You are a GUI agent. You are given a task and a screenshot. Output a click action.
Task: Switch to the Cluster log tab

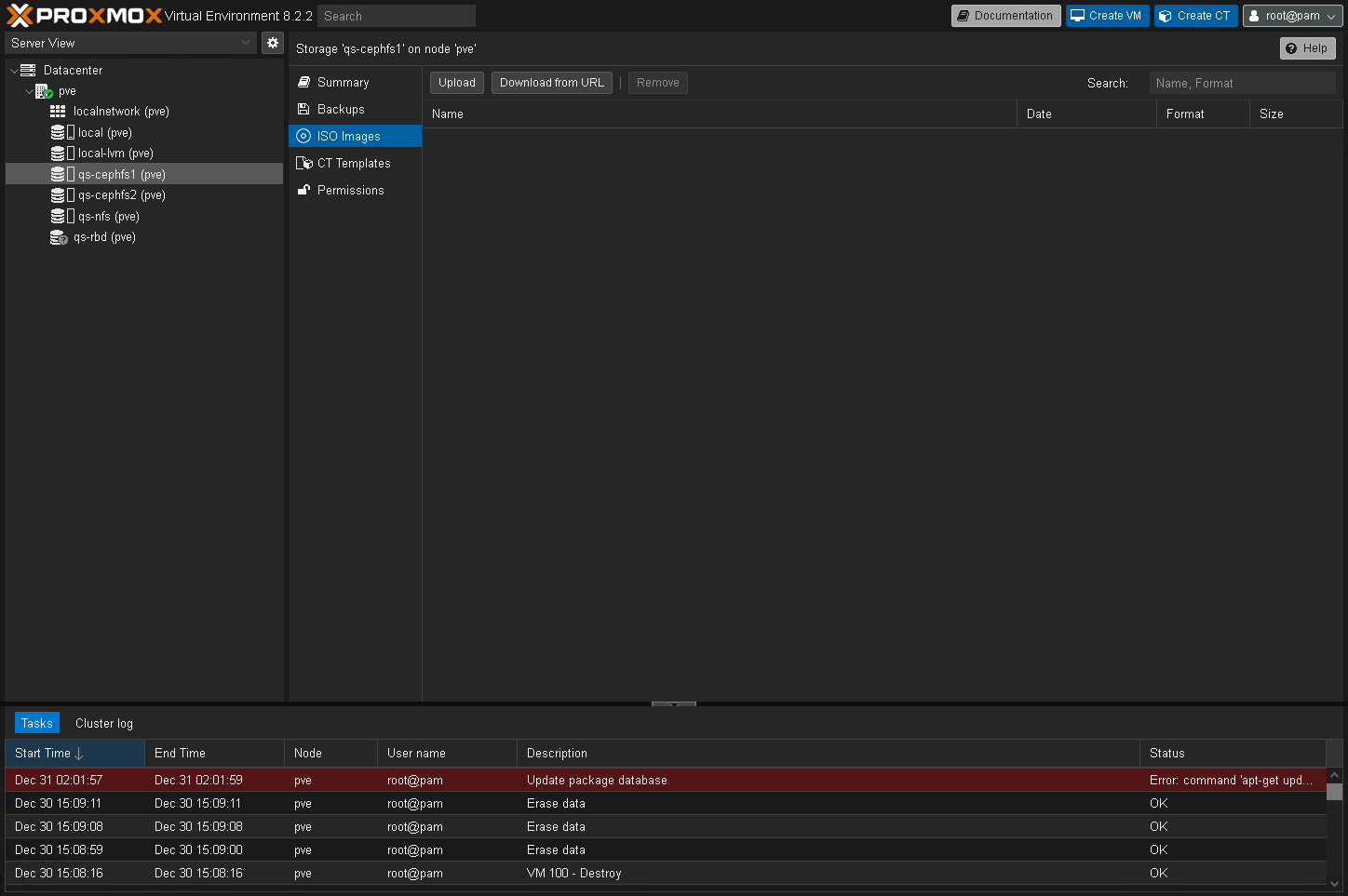(104, 723)
